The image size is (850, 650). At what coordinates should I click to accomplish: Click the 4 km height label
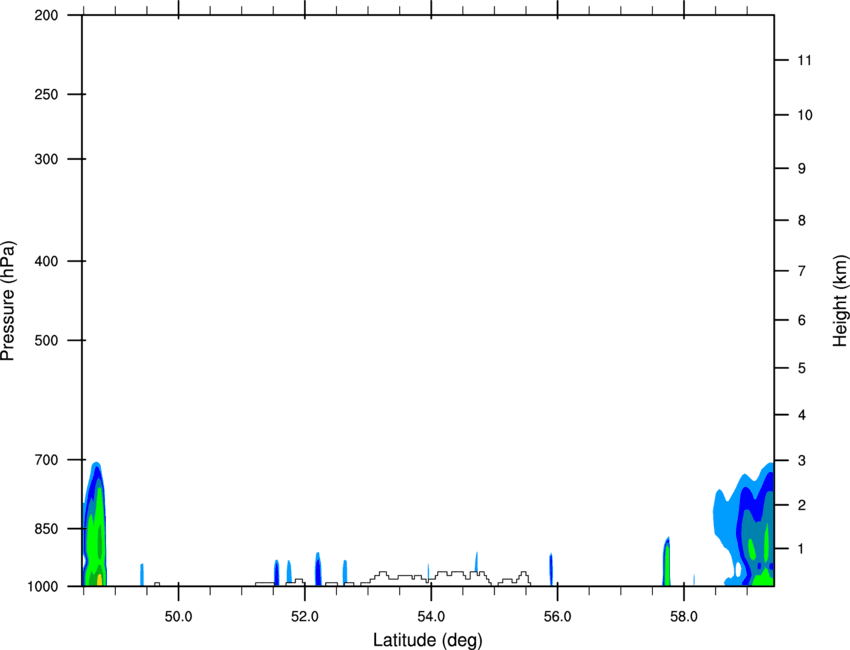[802, 415]
